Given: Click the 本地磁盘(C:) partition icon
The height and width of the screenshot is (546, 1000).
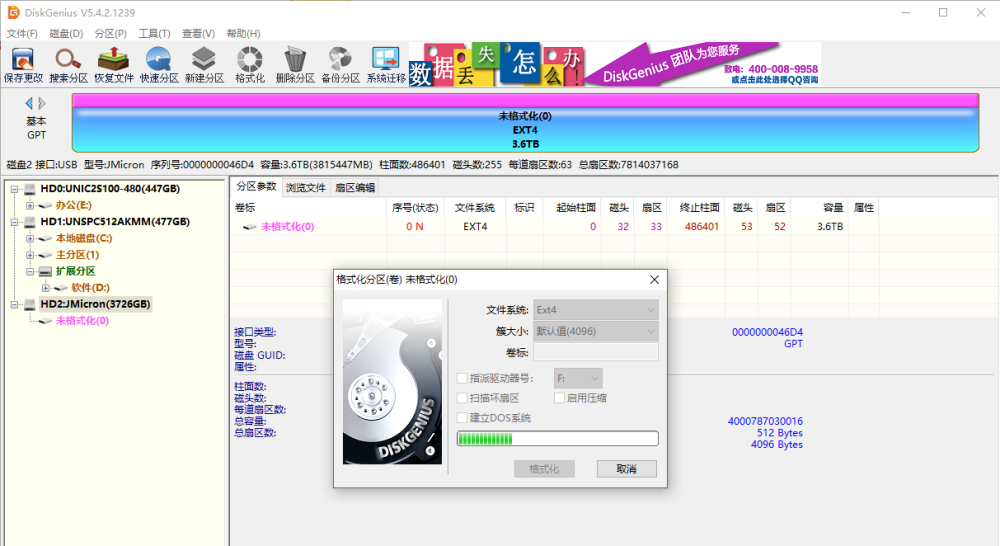Looking at the screenshot, I should (x=45, y=239).
